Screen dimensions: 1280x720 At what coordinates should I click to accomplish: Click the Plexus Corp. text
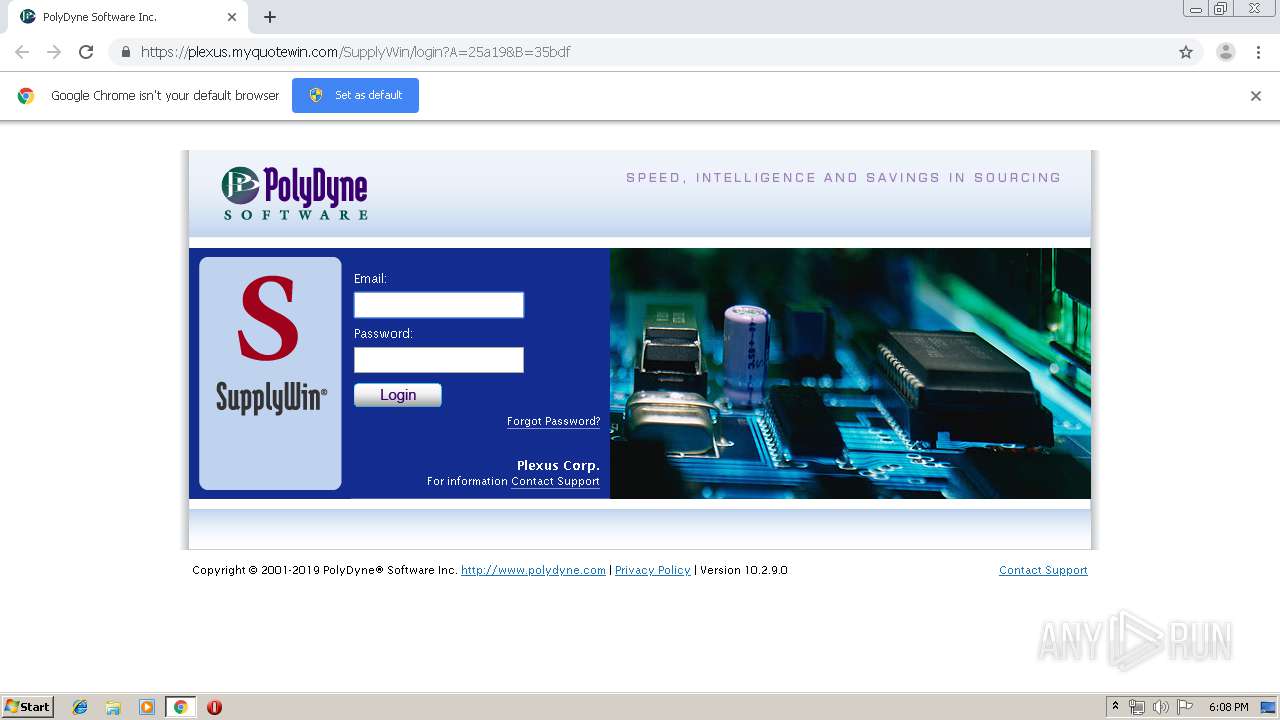pos(558,465)
